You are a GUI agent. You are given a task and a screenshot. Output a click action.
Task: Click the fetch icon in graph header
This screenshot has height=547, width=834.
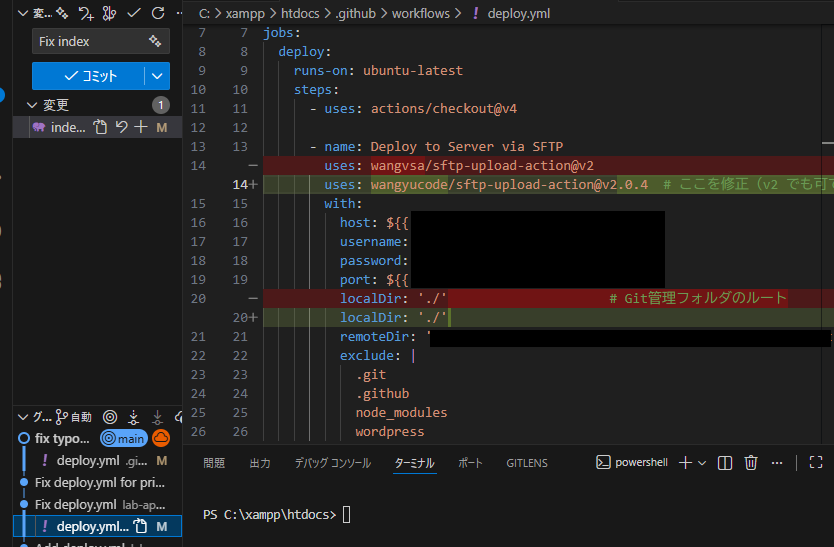click(x=133, y=417)
